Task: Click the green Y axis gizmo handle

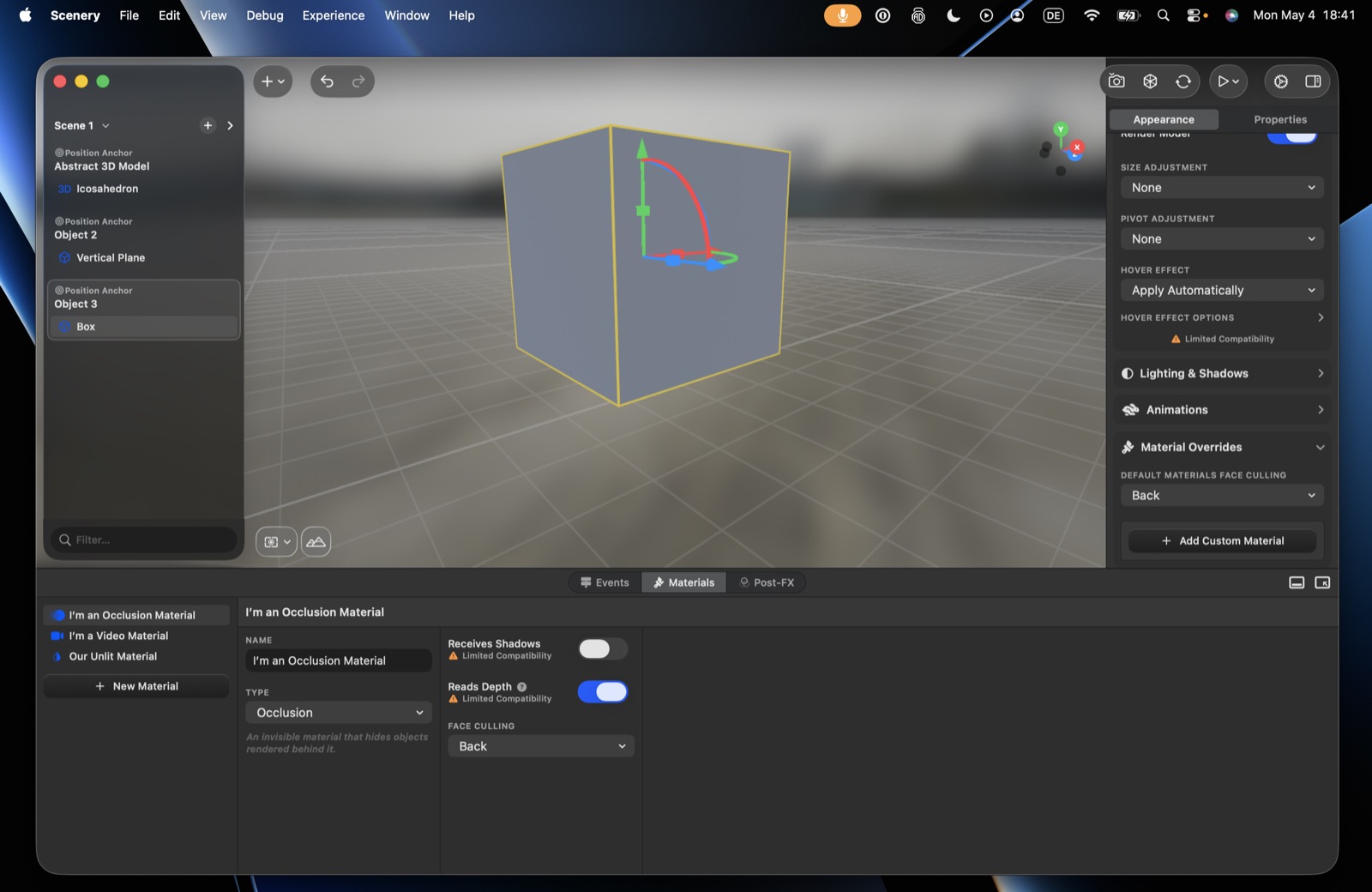Action: pyautogui.click(x=1061, y=130)
